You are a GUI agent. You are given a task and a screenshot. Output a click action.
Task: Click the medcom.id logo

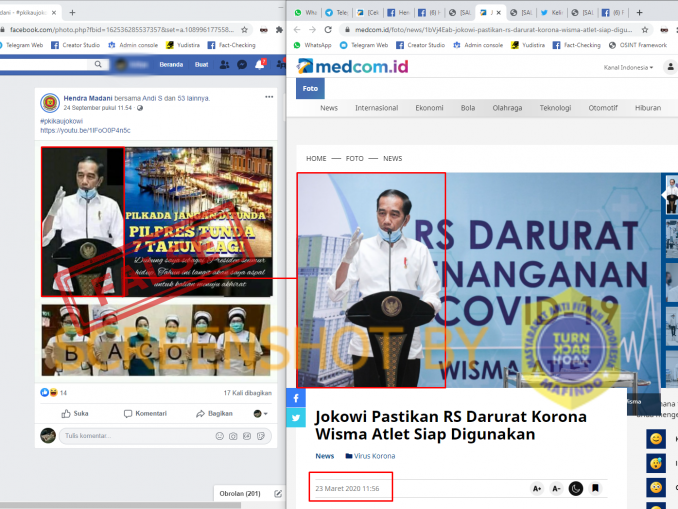point(352,66)
